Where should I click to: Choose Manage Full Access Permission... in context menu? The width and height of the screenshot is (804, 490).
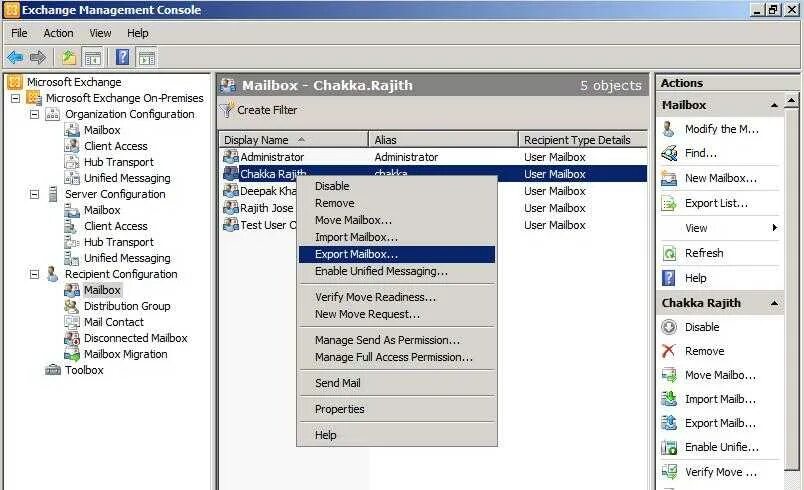tap(397, 357)
